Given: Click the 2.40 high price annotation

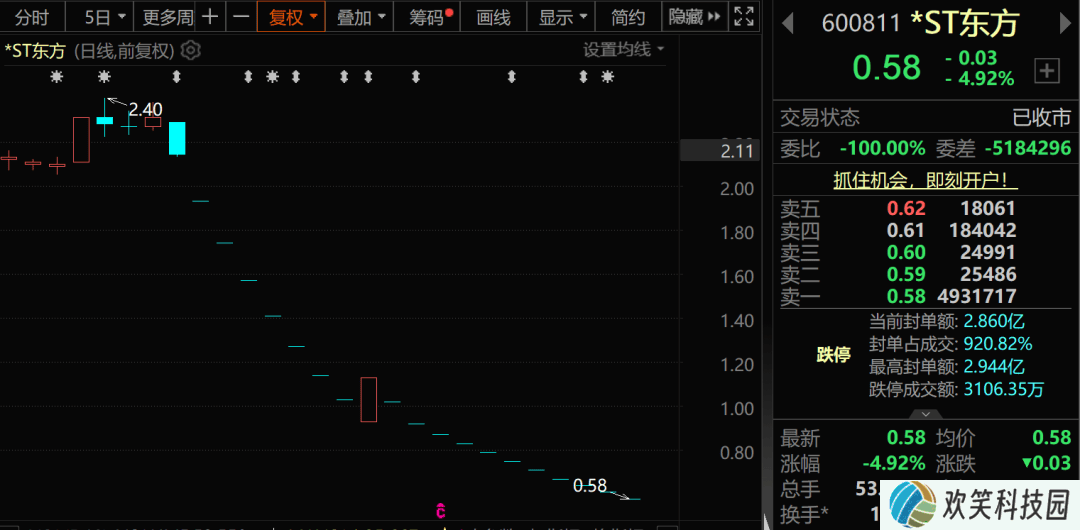Looking at the screenshot, I should [x=145, y=108].
